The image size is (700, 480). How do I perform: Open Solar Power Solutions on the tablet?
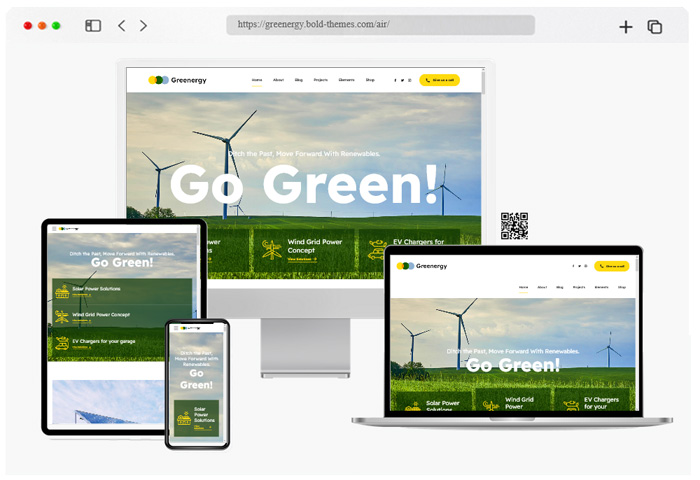click(x=122, y=291)
